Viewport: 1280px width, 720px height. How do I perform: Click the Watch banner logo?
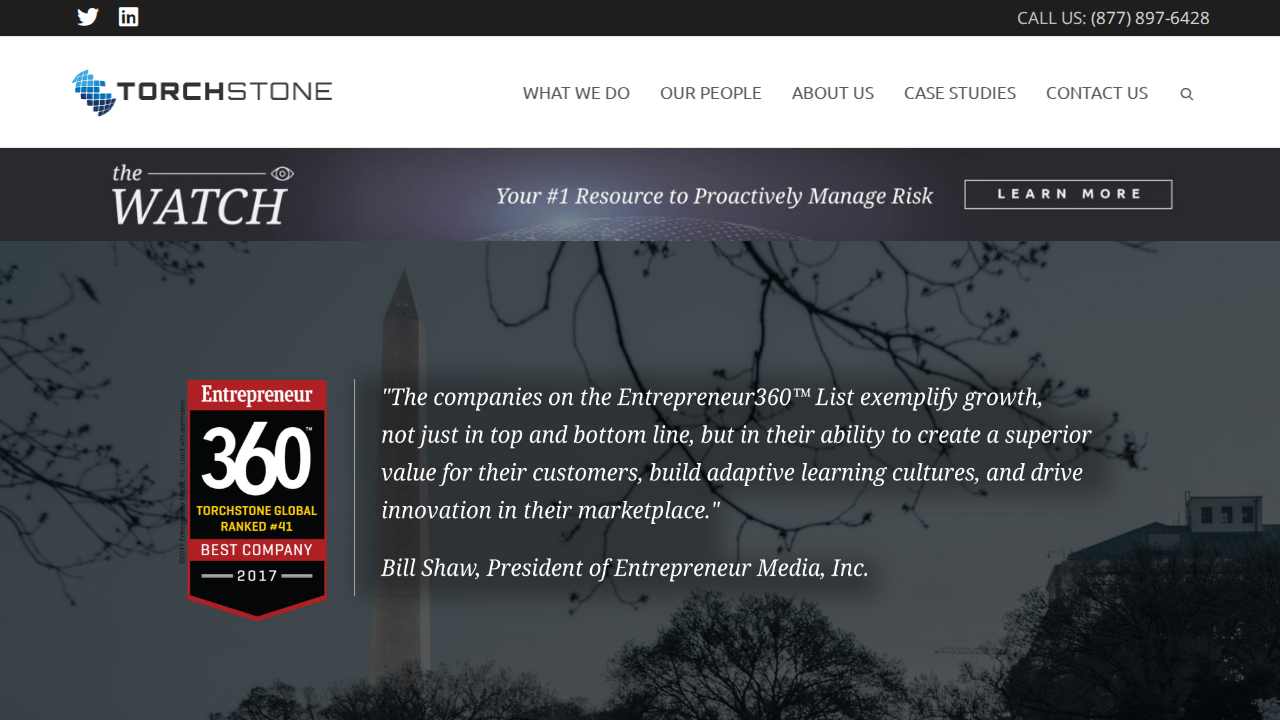pyautogui.click(x=203, y=194)
